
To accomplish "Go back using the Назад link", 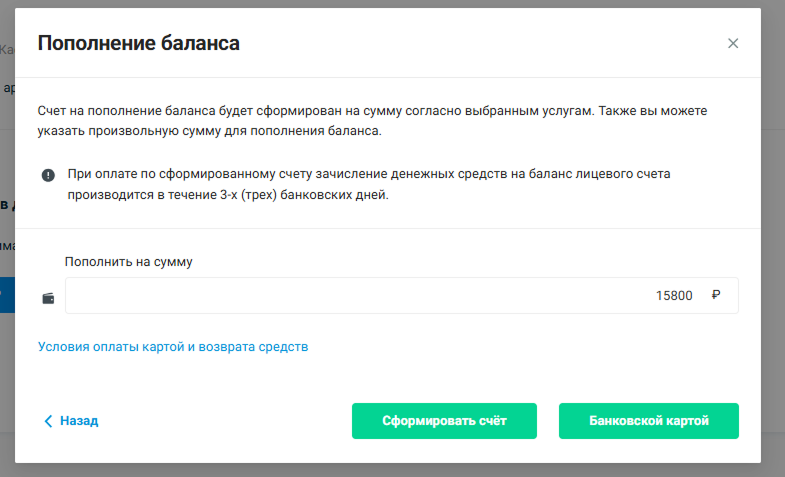I will tap(79, 421).
